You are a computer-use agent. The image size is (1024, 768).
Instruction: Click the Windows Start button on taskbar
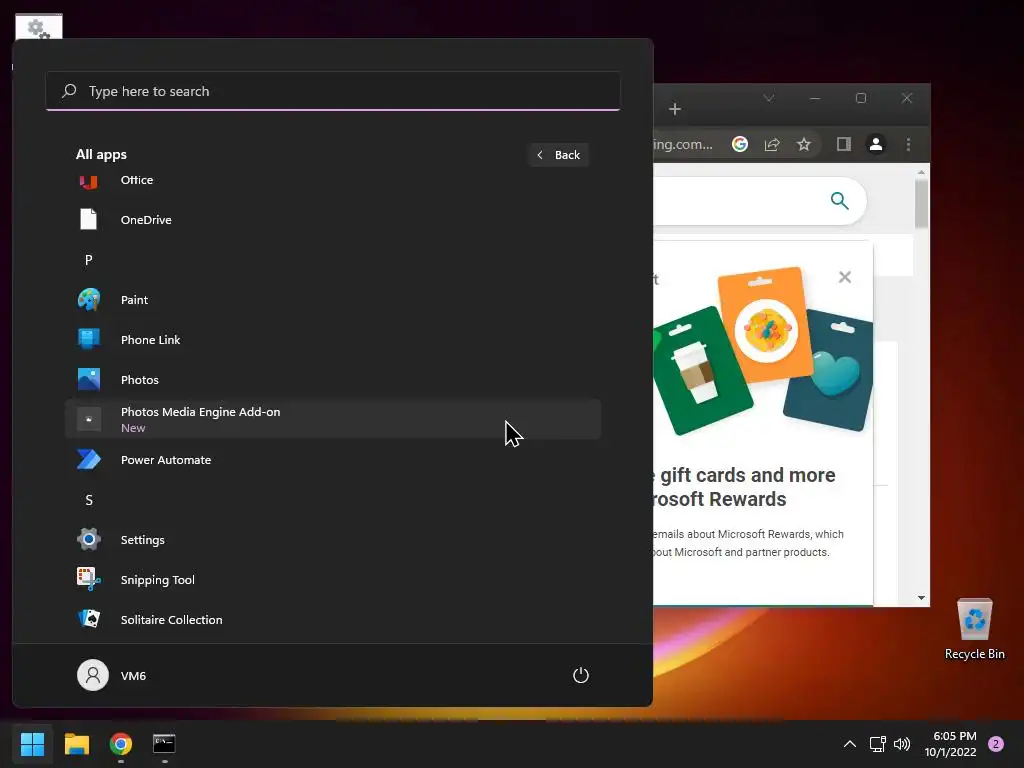[32, 744]
